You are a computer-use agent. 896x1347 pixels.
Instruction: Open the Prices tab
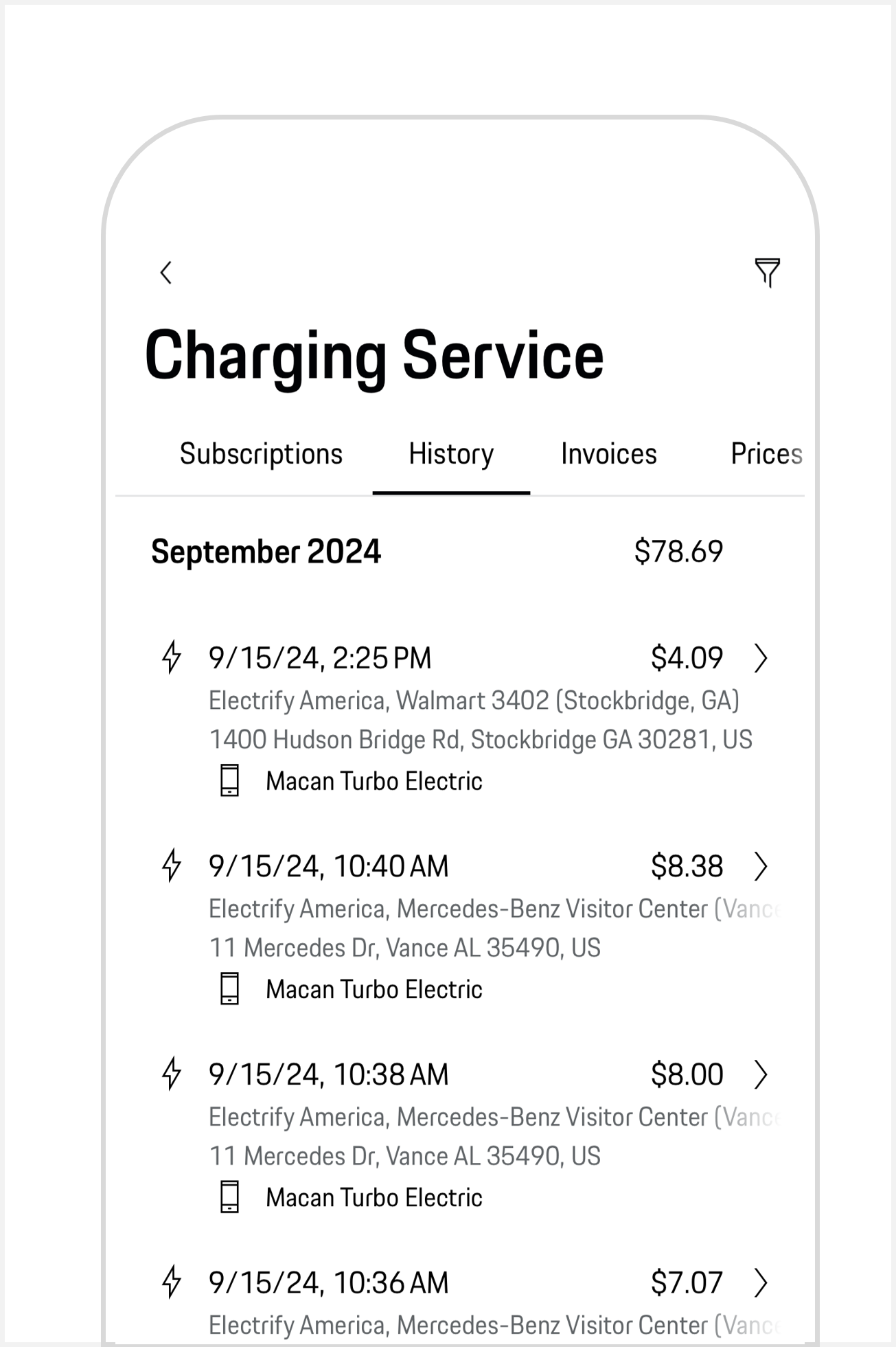[x=766, y=454]
